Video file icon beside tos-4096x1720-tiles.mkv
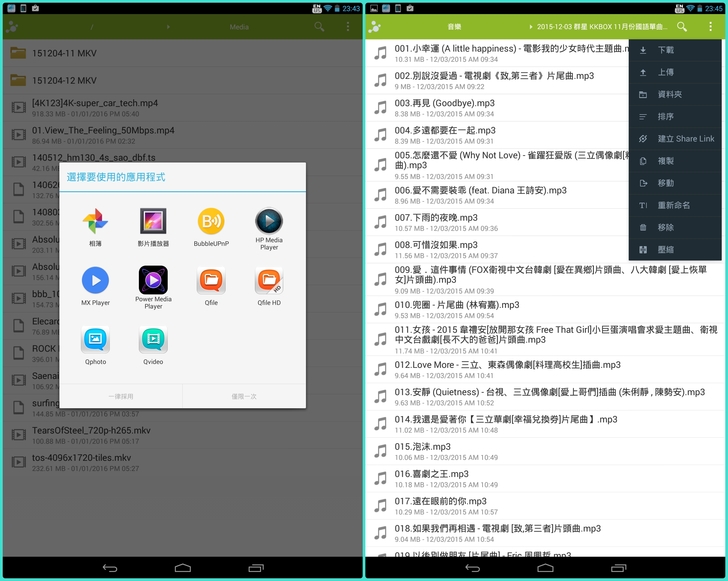Image resolution: width=728 pixels, height=581 pixels. [x=19, y=462]
